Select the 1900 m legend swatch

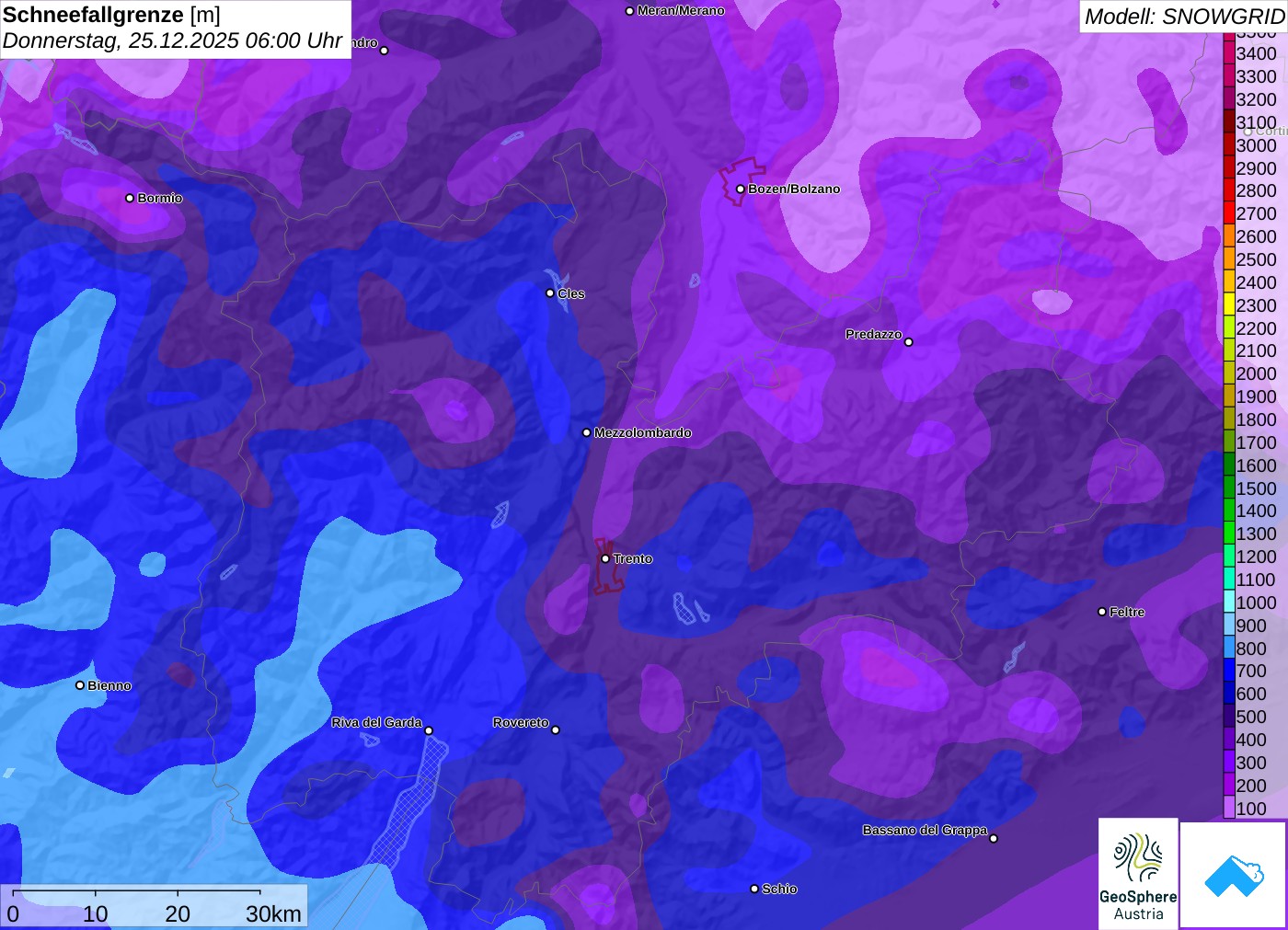[x=1228, y=396]
